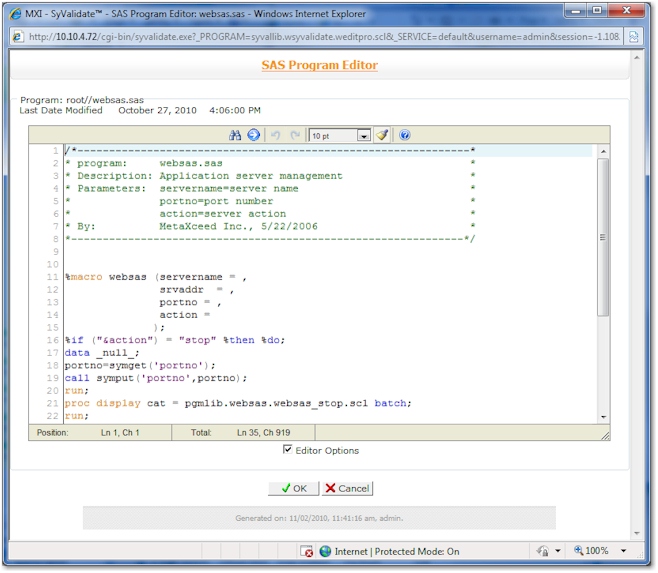Click the editor vertical scrollbar thumb

click(603, 237)
